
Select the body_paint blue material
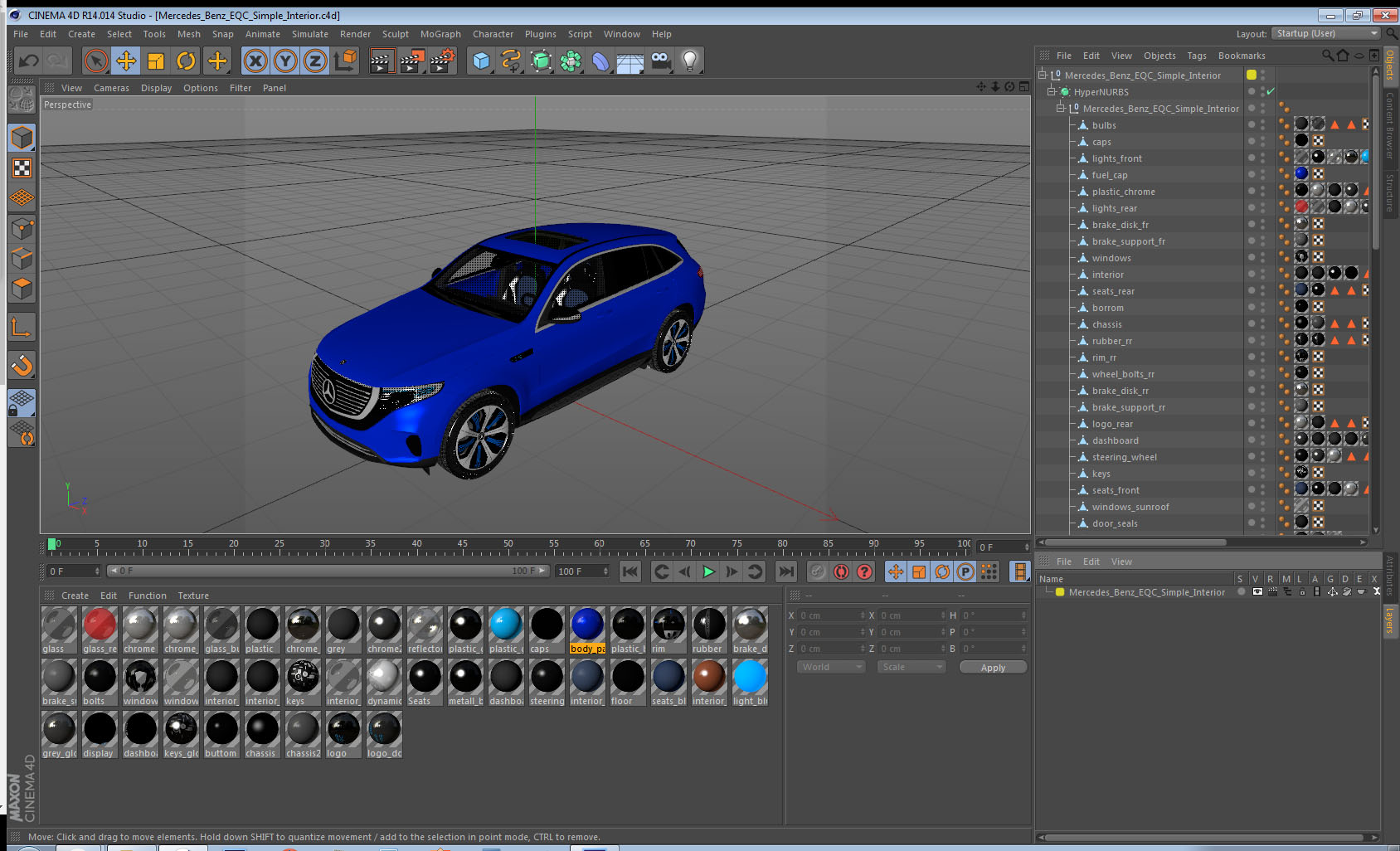click(587, 630)
